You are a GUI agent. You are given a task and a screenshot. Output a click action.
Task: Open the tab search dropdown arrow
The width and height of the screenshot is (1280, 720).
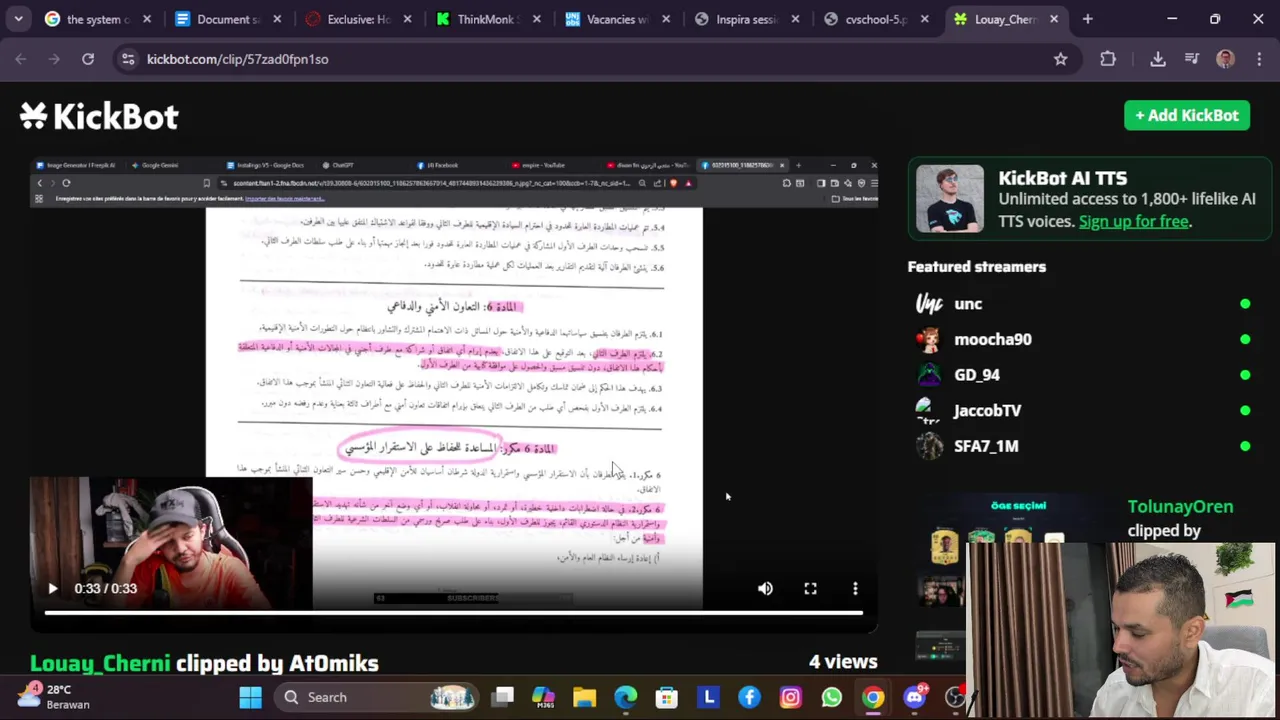tap(18, 19)
